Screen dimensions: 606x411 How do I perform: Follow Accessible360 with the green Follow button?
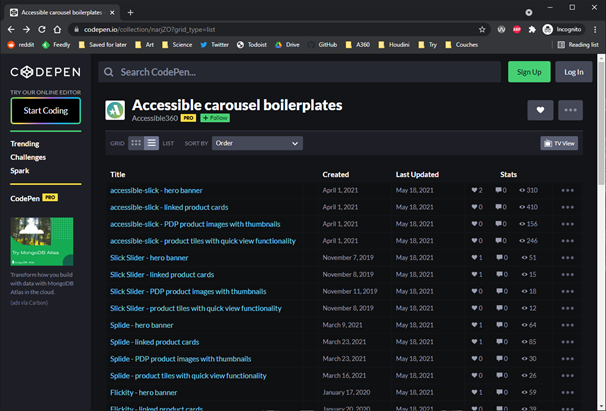coord(214,117)
